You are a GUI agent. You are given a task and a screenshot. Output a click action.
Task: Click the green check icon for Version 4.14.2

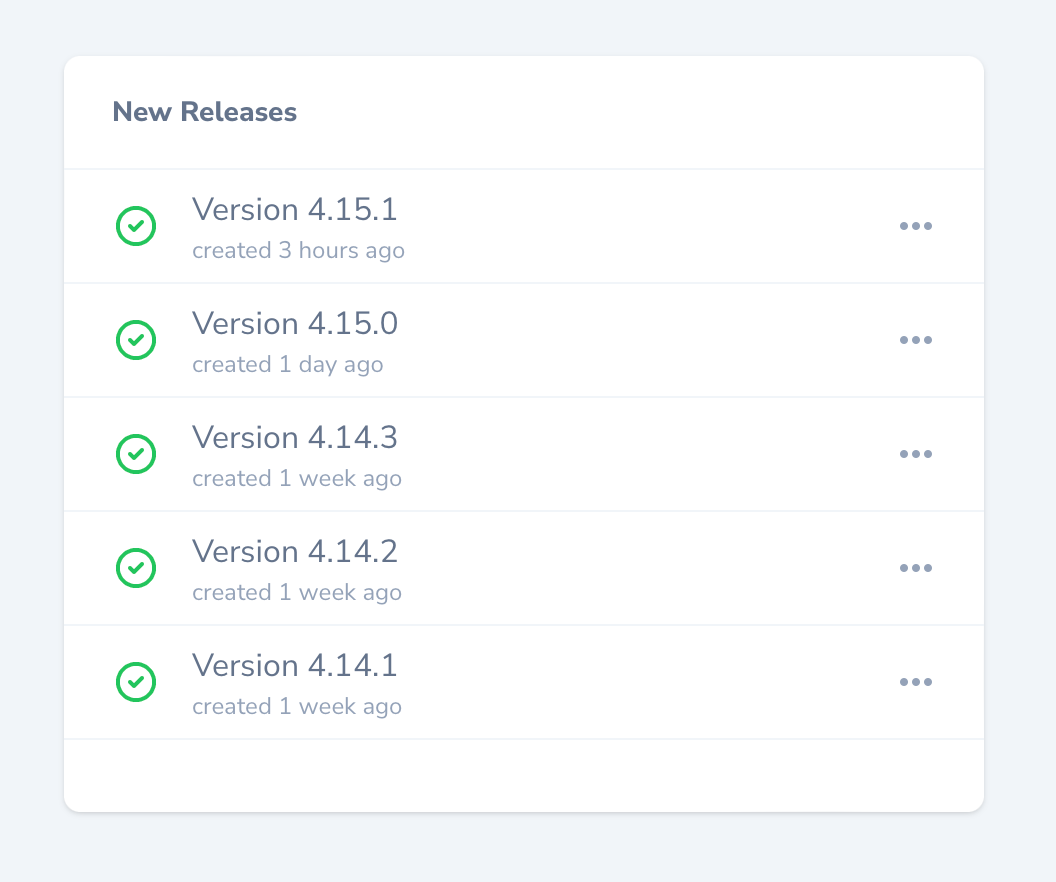136,568
